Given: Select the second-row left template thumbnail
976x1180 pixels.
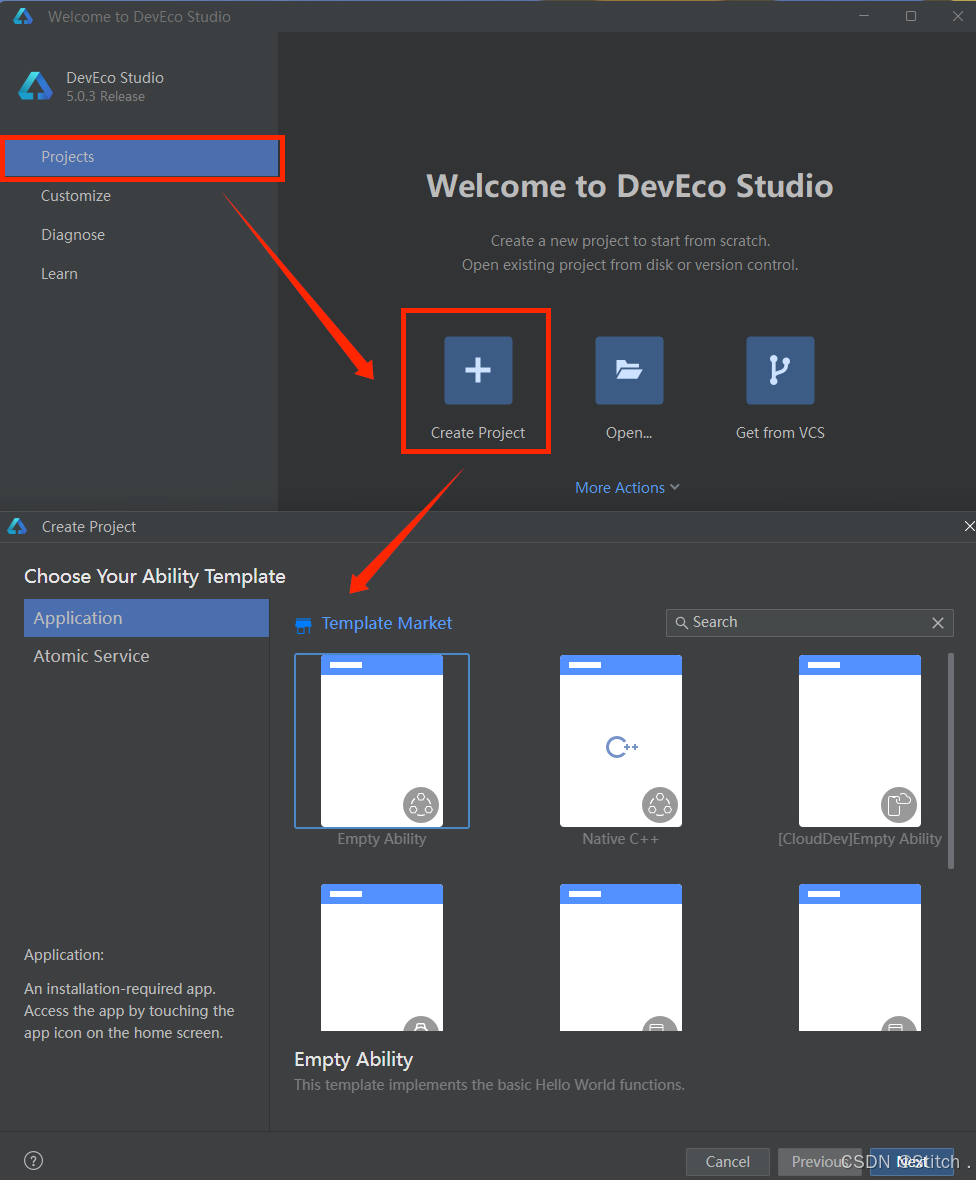Looking at the screenshot, I should [x=382, y=957].
